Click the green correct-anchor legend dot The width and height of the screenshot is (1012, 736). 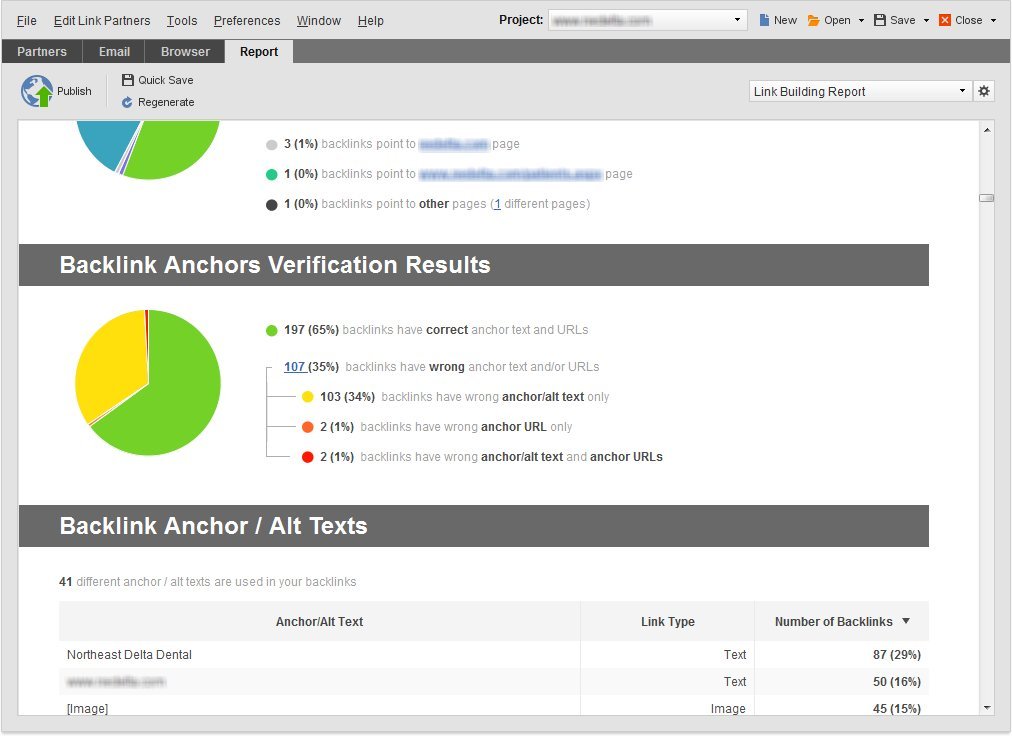click(x=272, y=331)
